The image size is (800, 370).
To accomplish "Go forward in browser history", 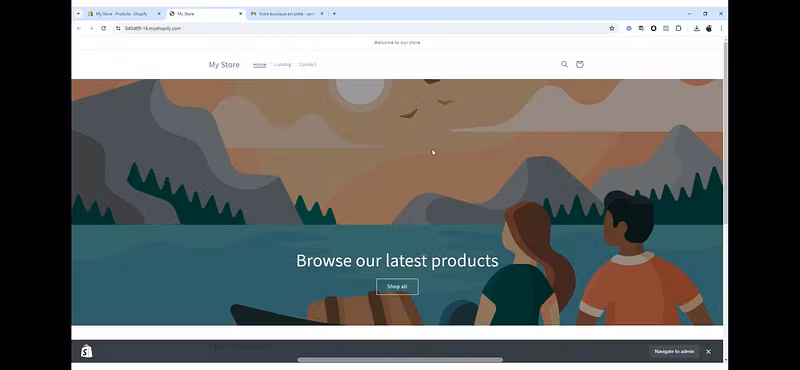I will click(91, 29).
